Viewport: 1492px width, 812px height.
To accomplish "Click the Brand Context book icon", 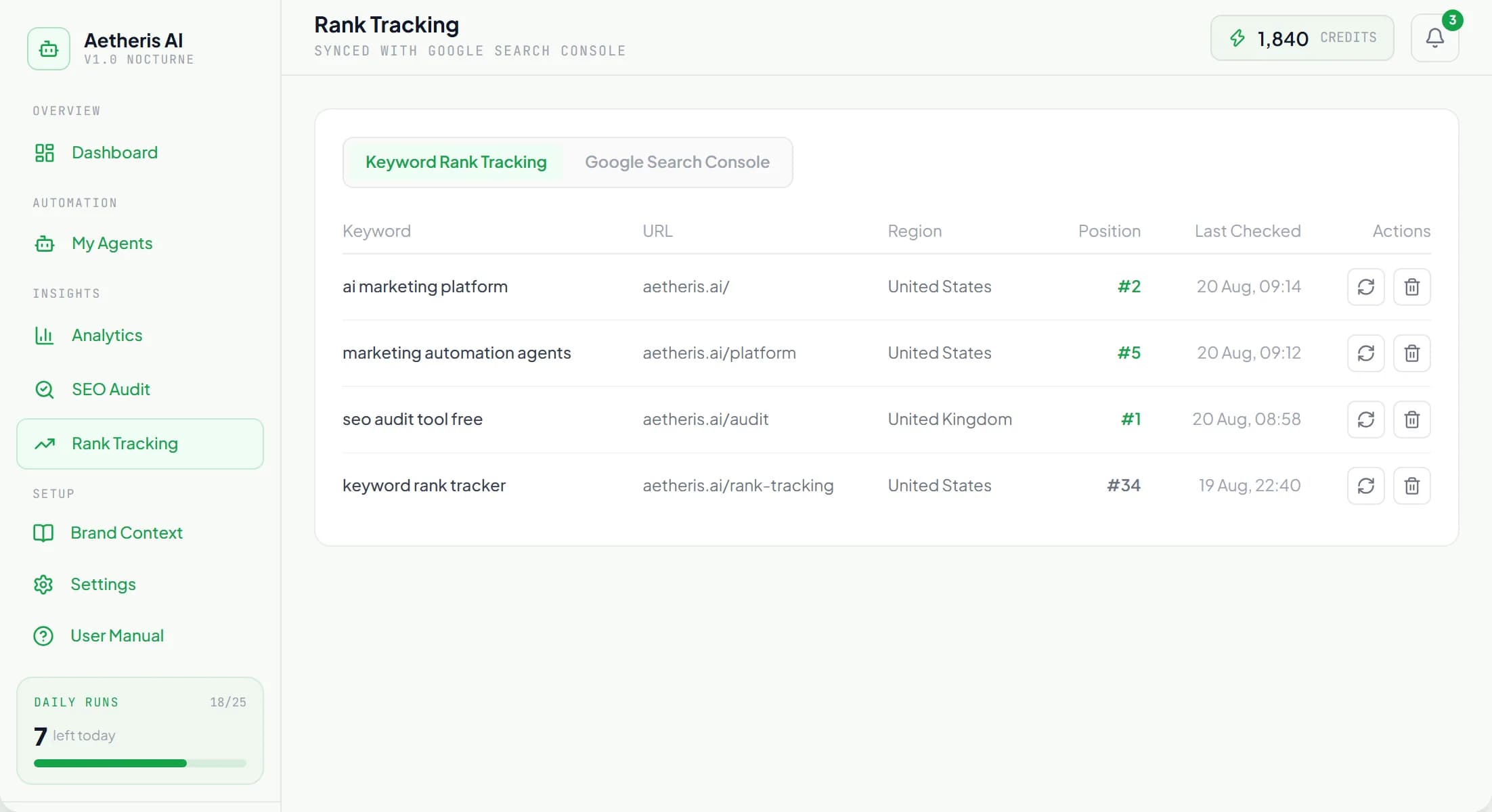I will click(x=43, y=533).
